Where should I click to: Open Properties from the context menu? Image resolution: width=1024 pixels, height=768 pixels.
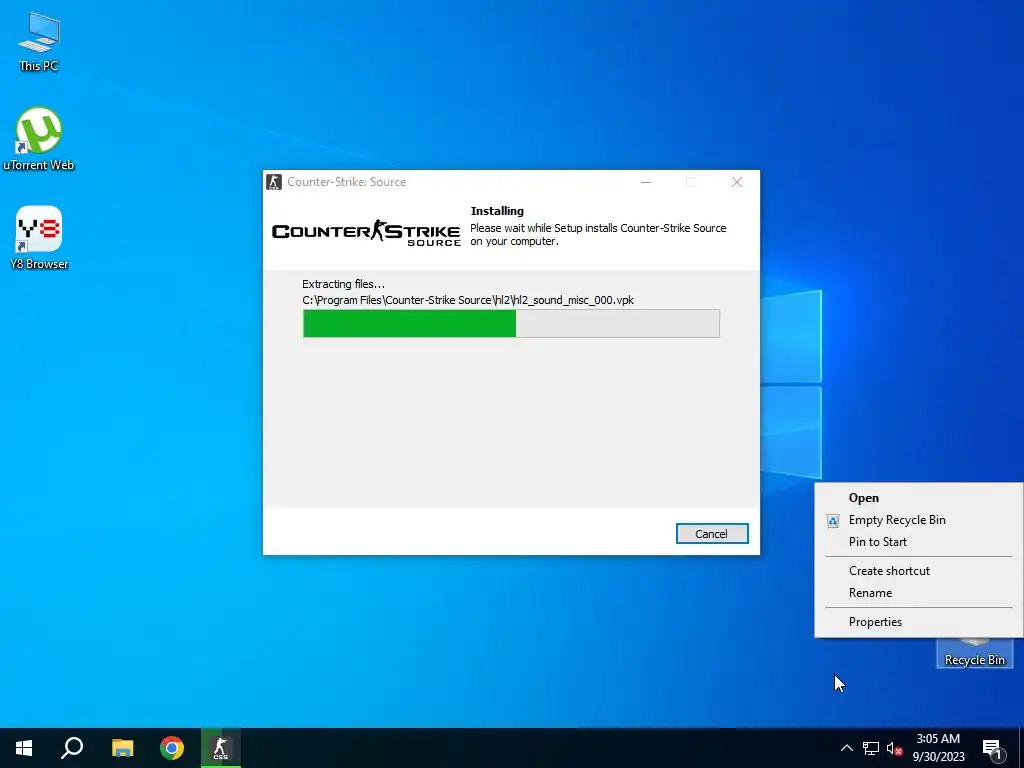click(918, 622)
